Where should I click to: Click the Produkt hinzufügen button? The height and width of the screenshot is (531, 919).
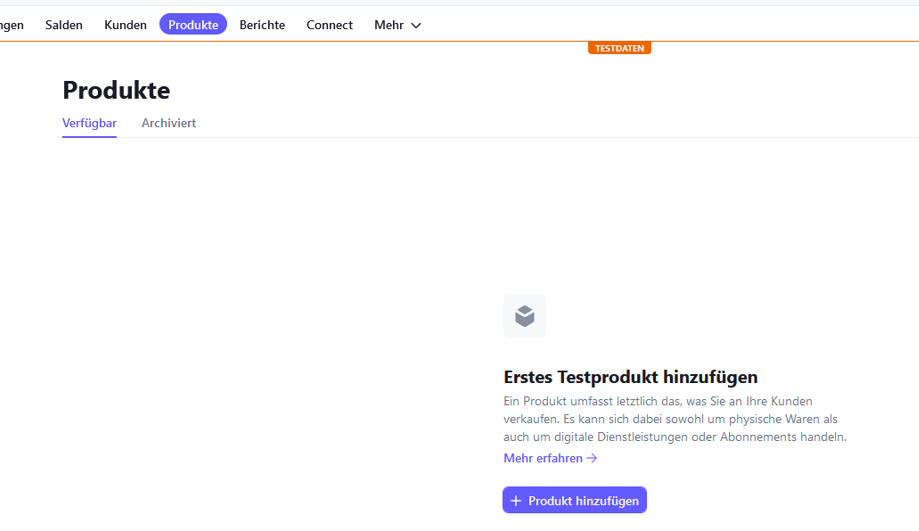click(x=574, y=500)
